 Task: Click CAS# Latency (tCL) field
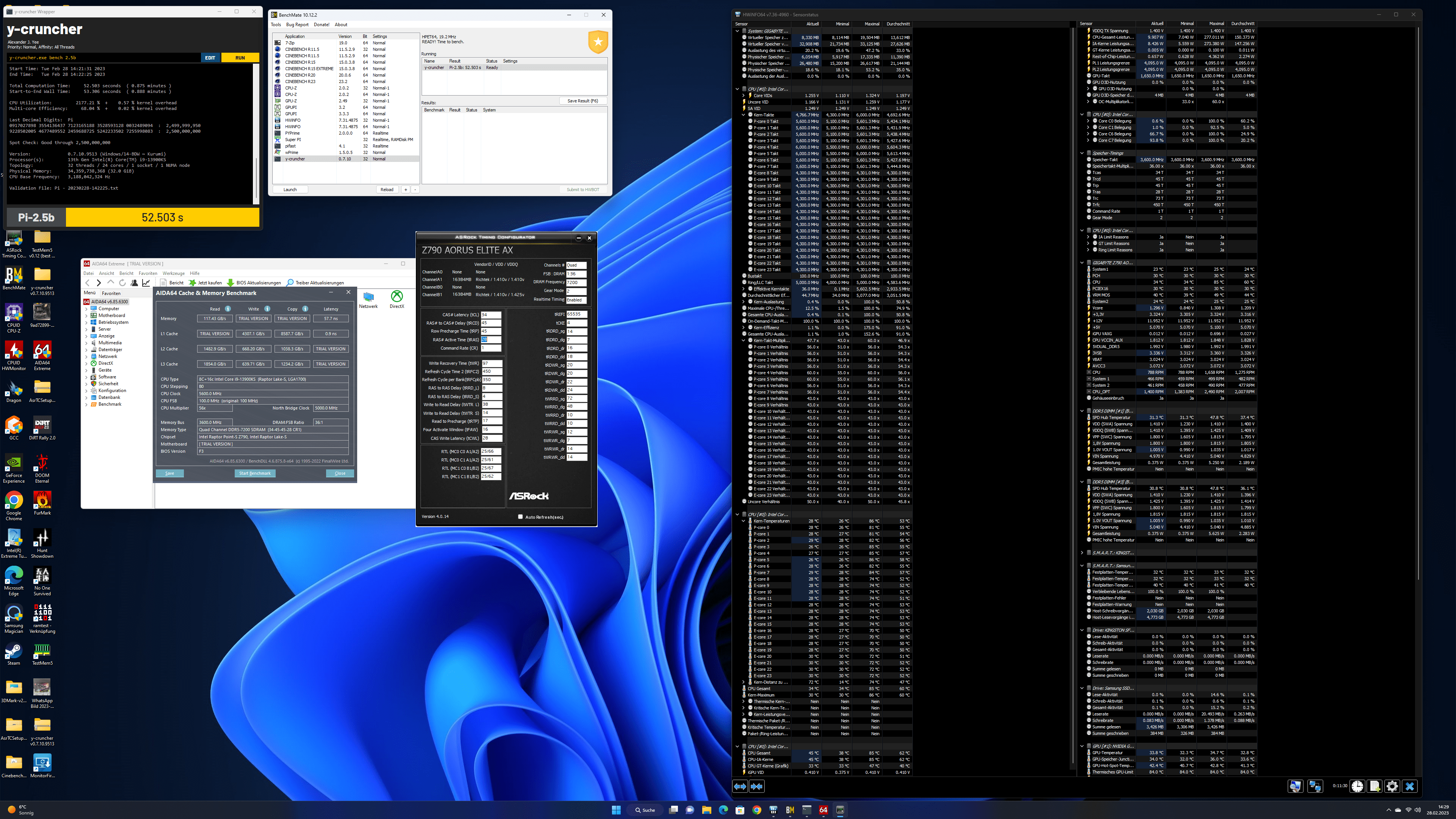(491, 315)
